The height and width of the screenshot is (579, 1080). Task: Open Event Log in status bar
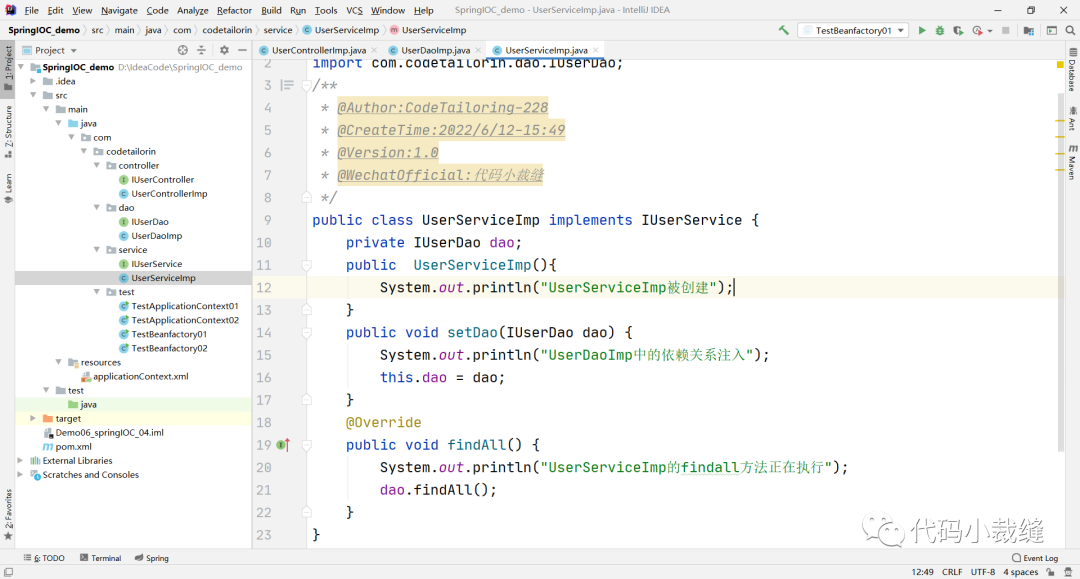(1034, 558)
